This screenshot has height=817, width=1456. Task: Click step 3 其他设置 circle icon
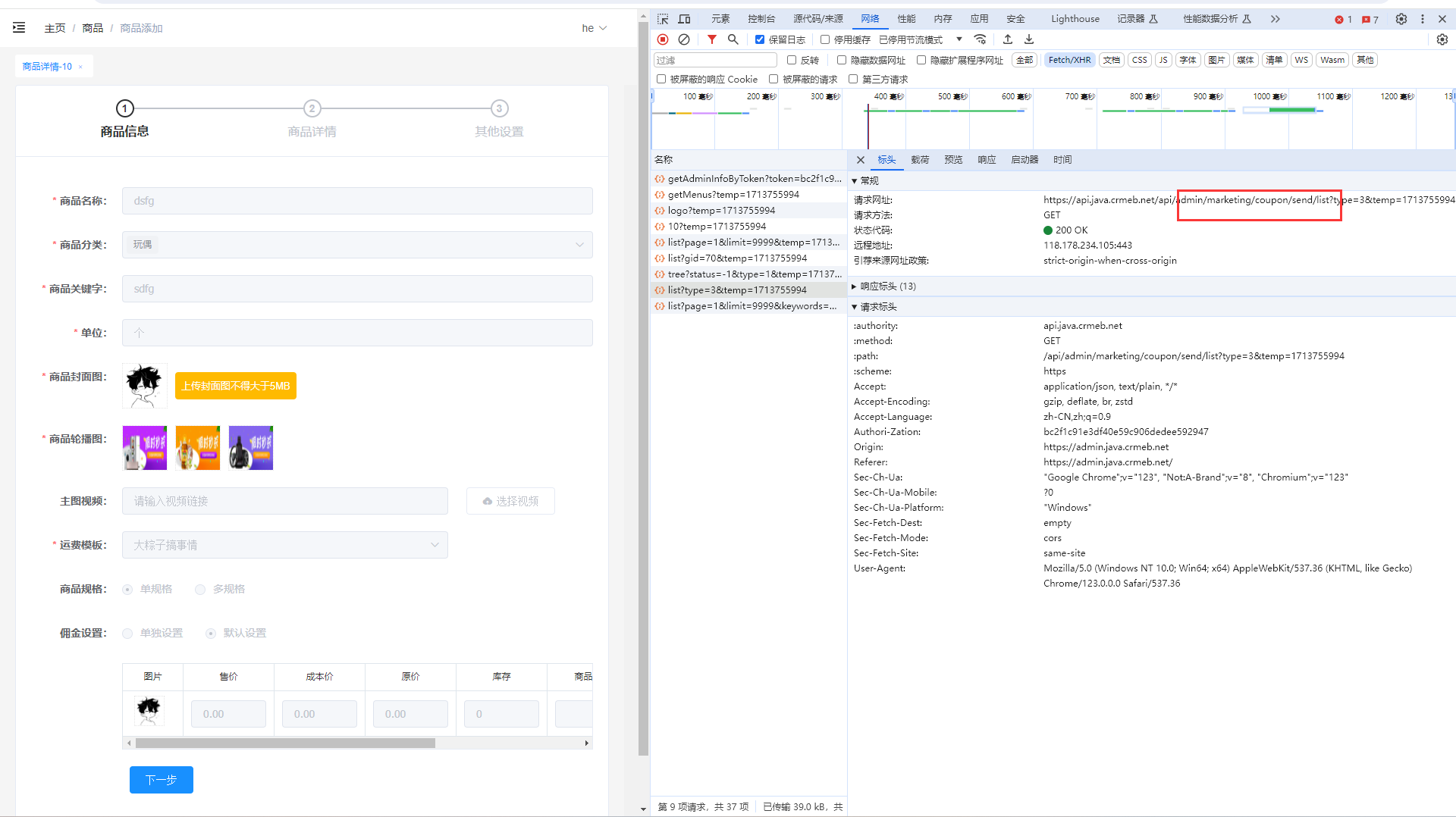point(499,108)
